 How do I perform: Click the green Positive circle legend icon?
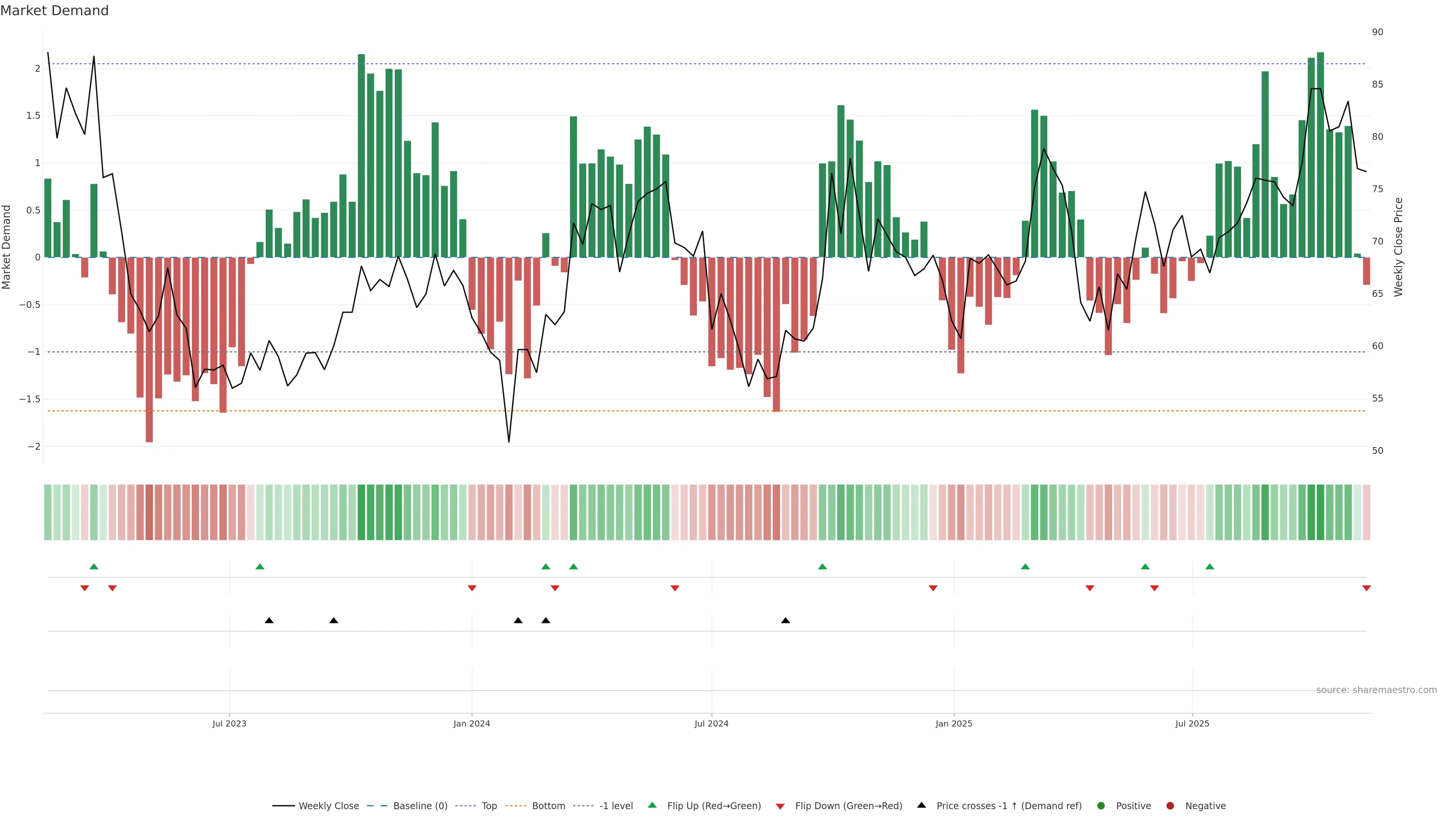click(x=1100, y=806)
